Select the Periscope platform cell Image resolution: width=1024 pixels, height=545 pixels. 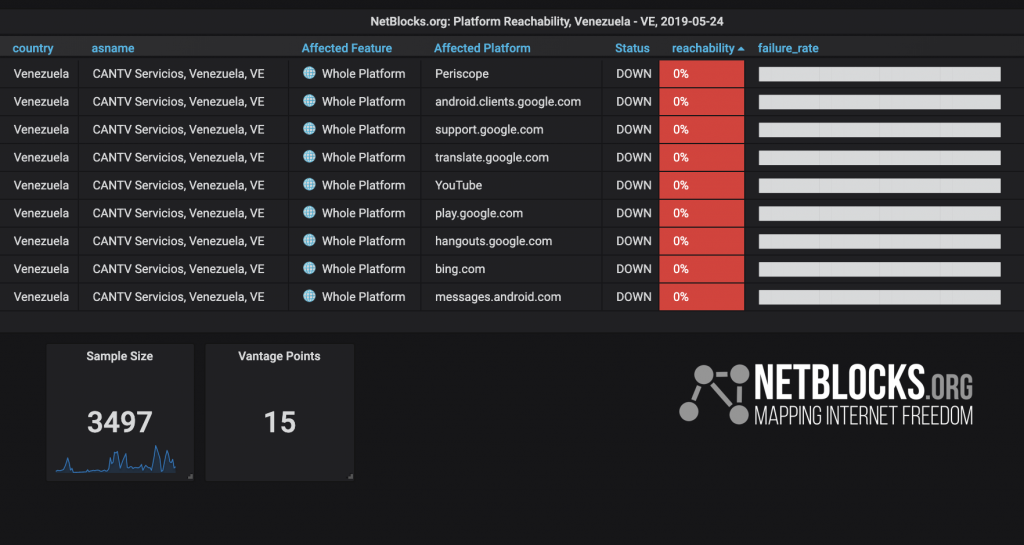pos(462,74)
